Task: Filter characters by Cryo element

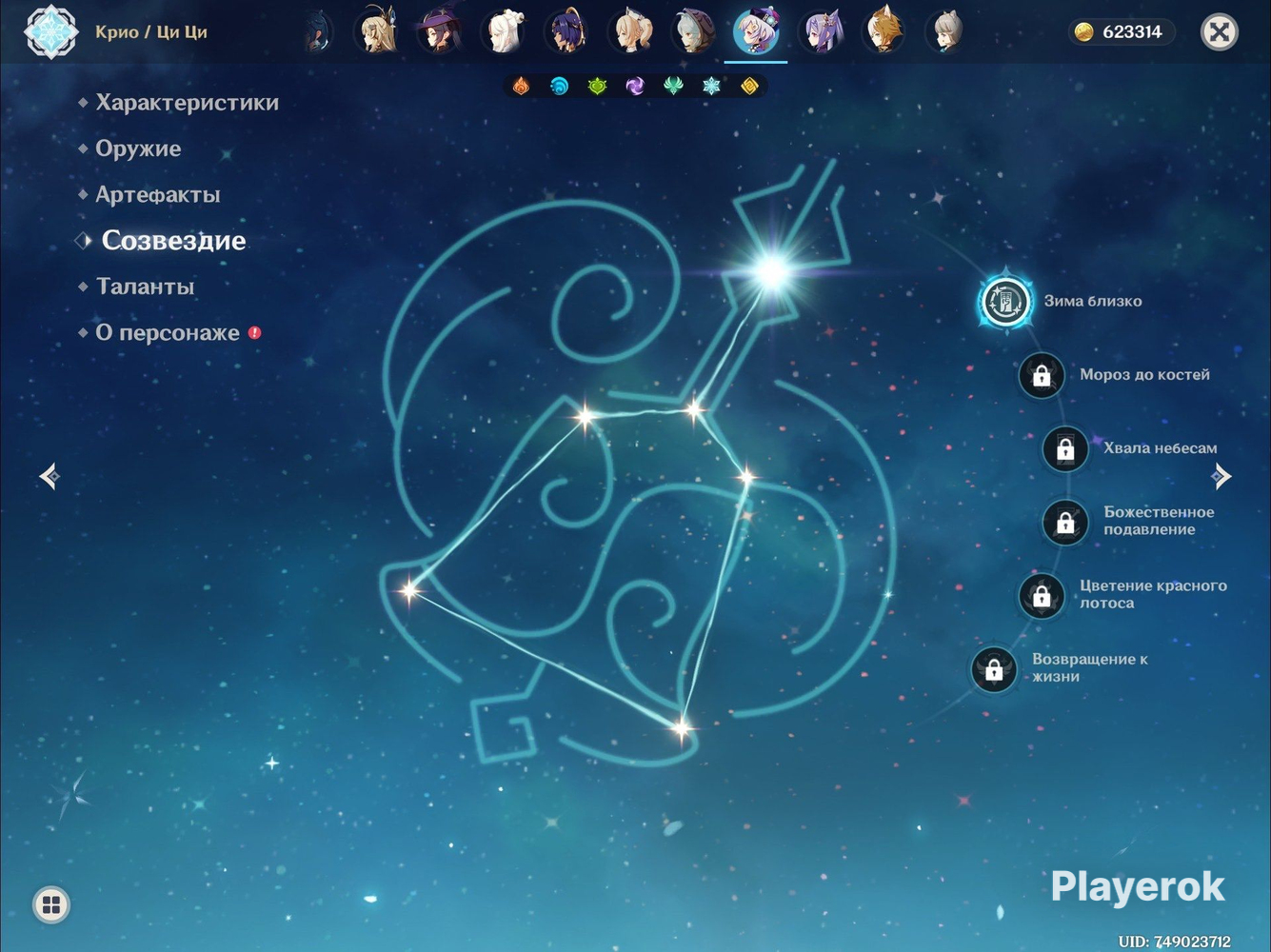Action: coord(711,87)
